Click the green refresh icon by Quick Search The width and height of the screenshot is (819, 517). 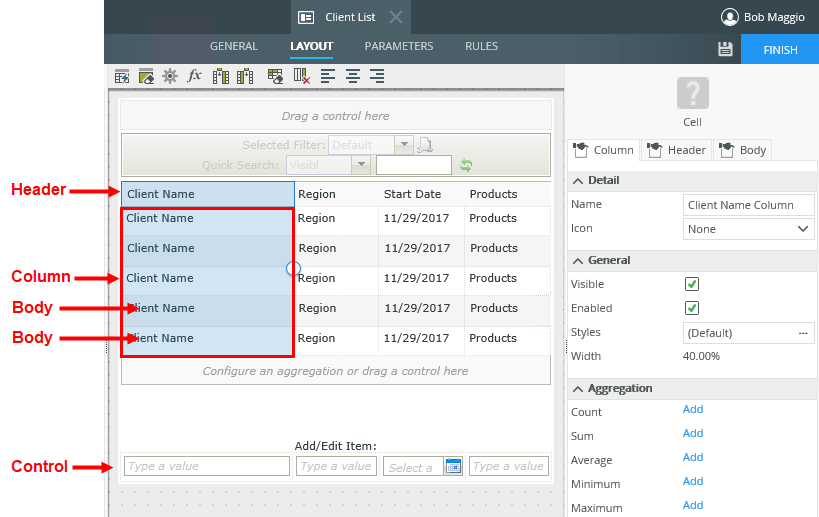point(465,165)
